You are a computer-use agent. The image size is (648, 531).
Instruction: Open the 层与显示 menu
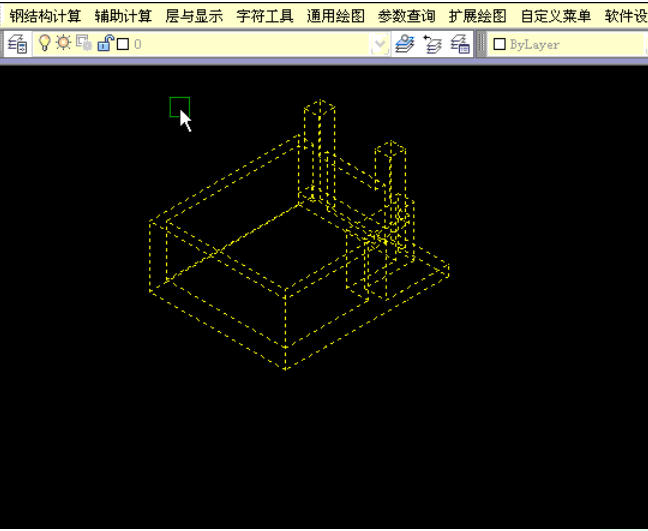[194, 16]
